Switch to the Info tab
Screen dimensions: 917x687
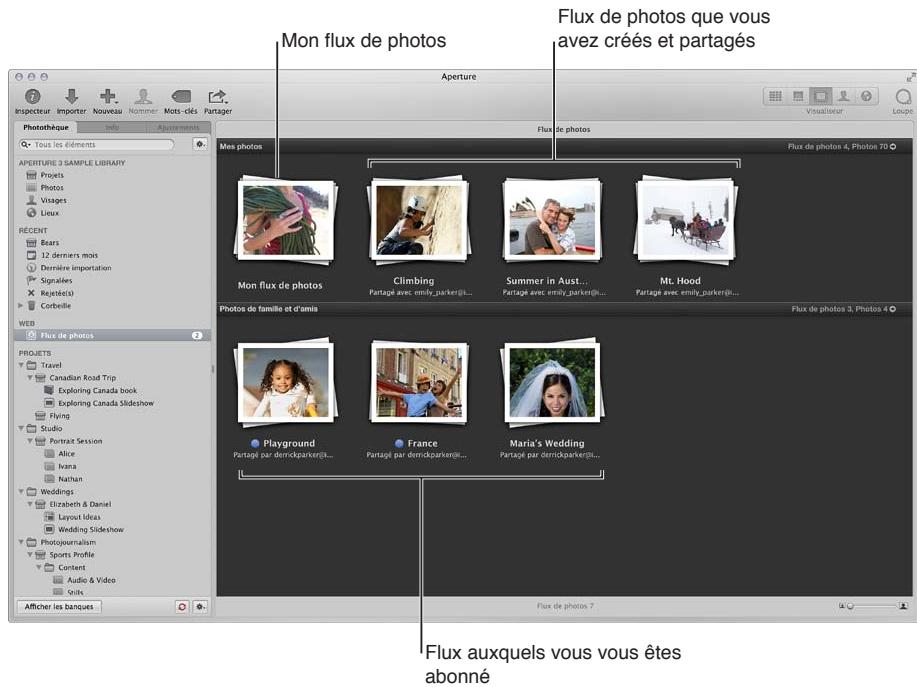[112, 127]
